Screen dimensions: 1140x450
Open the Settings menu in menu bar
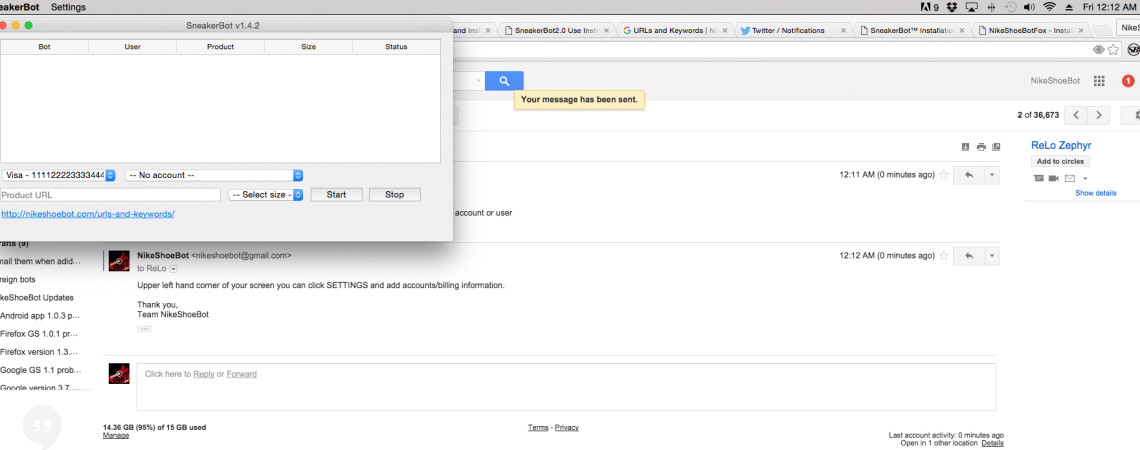click(x=68, y=7)
